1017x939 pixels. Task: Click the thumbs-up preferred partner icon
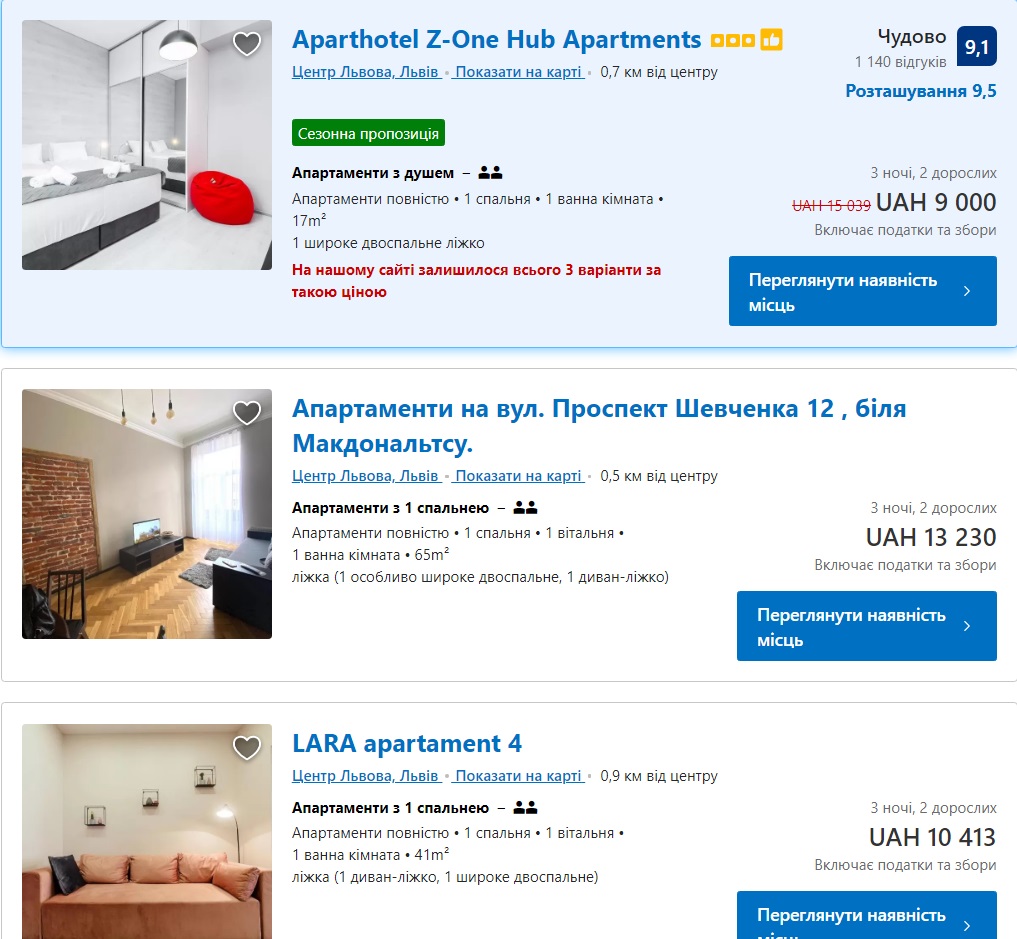point(771,40)
